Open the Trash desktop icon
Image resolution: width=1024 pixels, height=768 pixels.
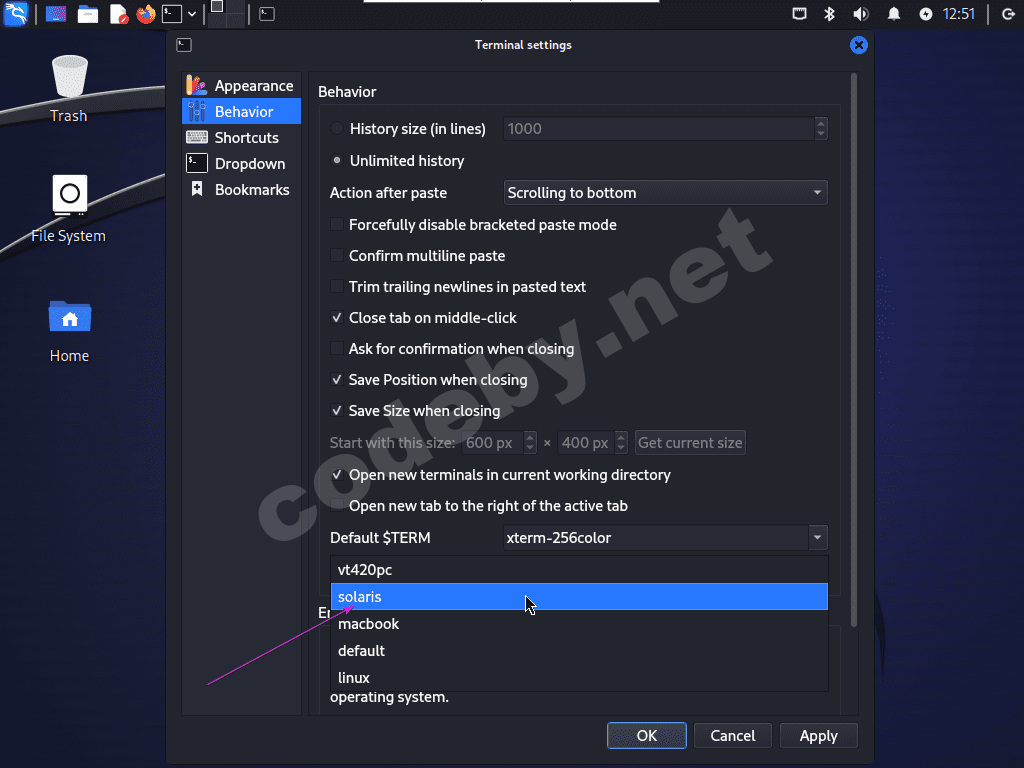point(69,89)
